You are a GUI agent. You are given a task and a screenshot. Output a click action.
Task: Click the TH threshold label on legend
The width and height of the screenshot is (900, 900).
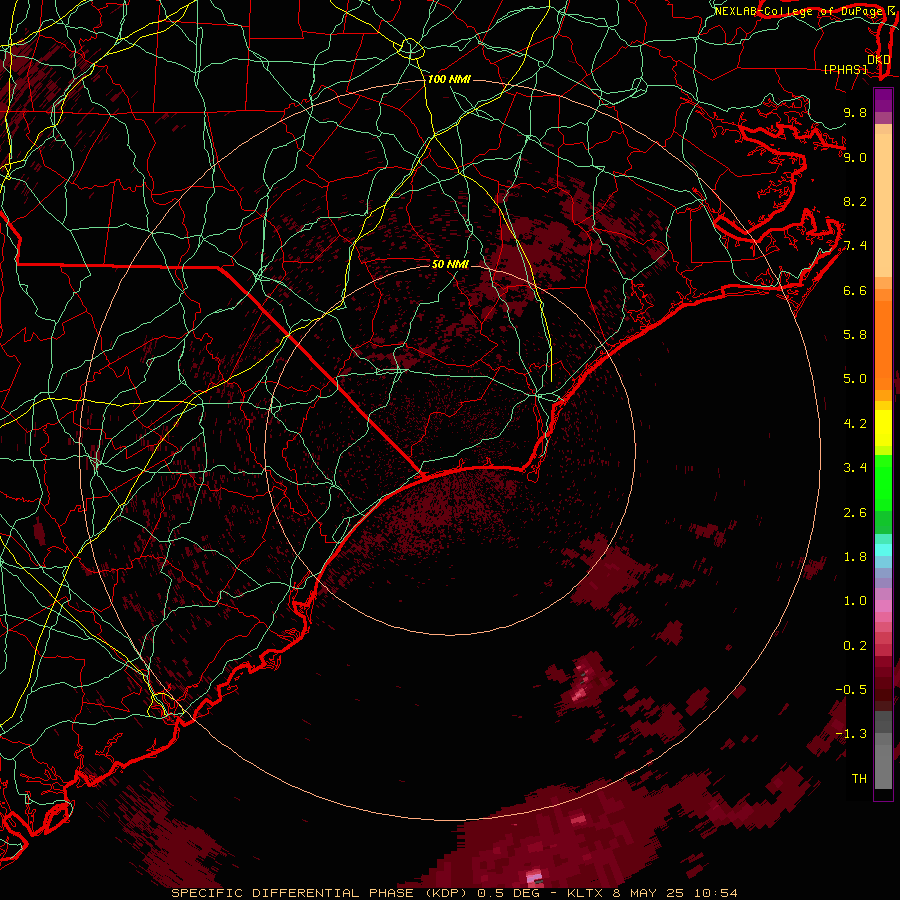pyautogui.click(x=859, y=779)
